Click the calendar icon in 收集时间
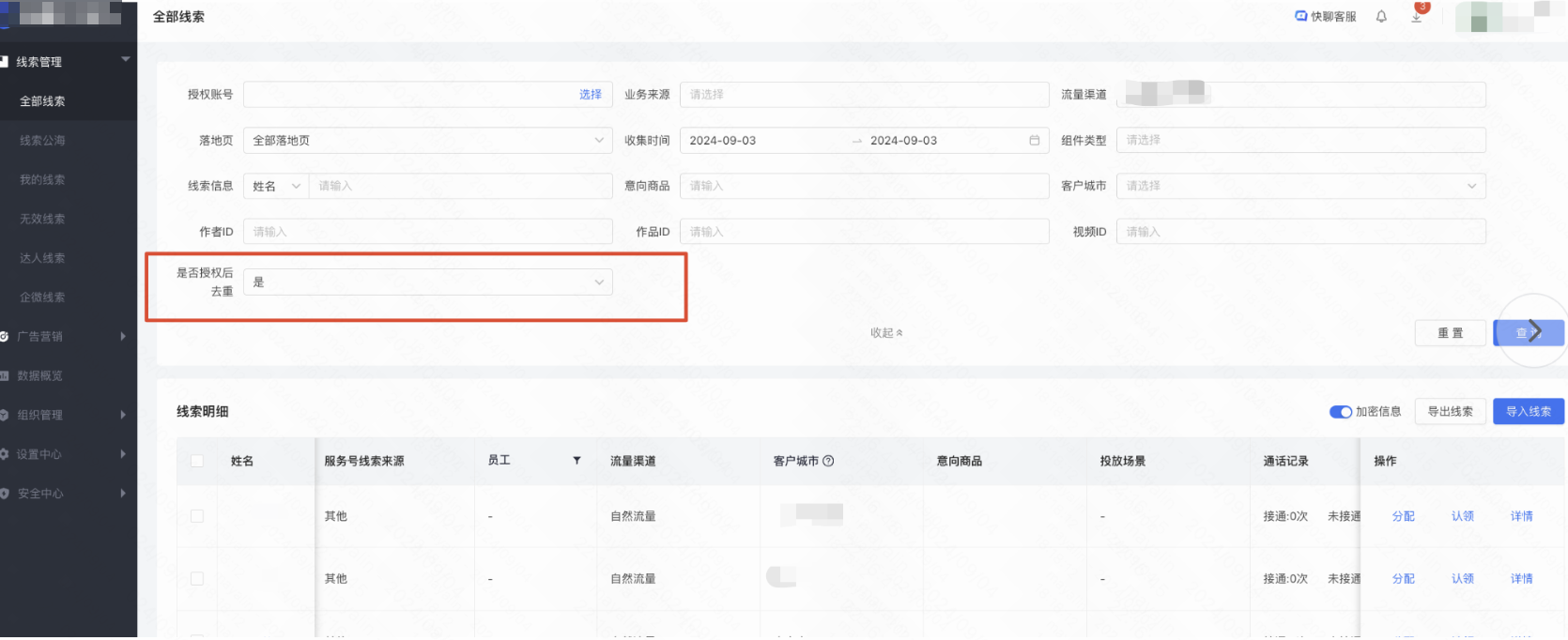 (x=1034, y=140)
